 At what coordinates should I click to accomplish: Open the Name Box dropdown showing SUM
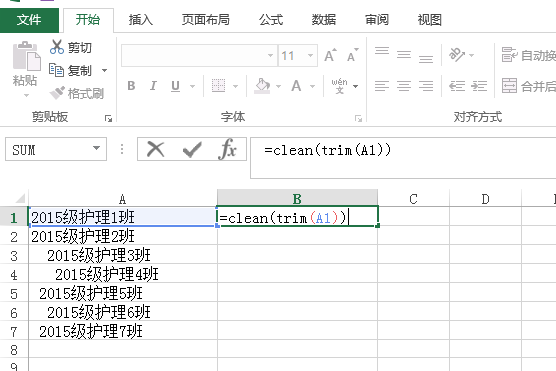point(96,148)
